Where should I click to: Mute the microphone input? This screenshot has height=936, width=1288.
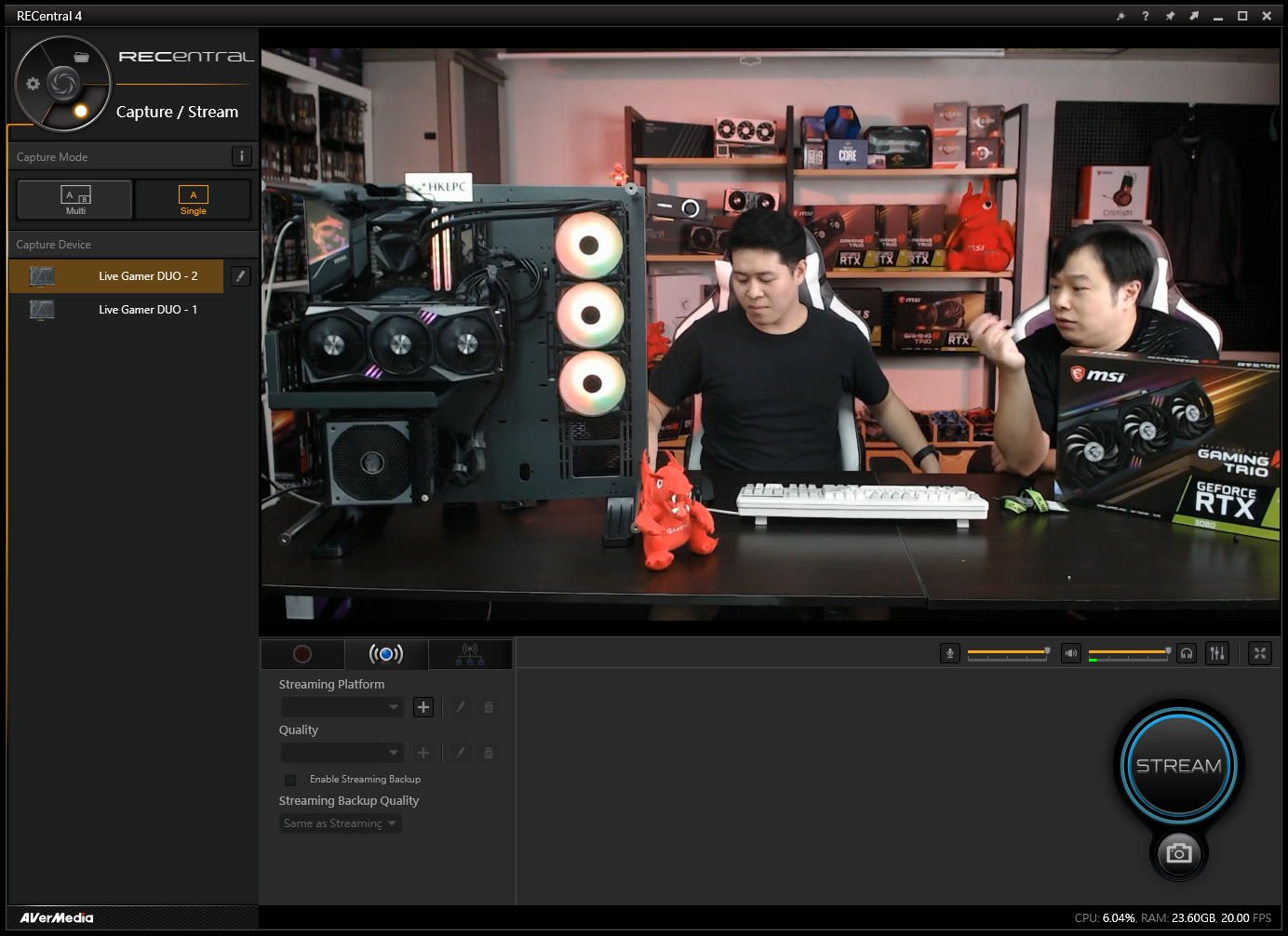[949, 653]
